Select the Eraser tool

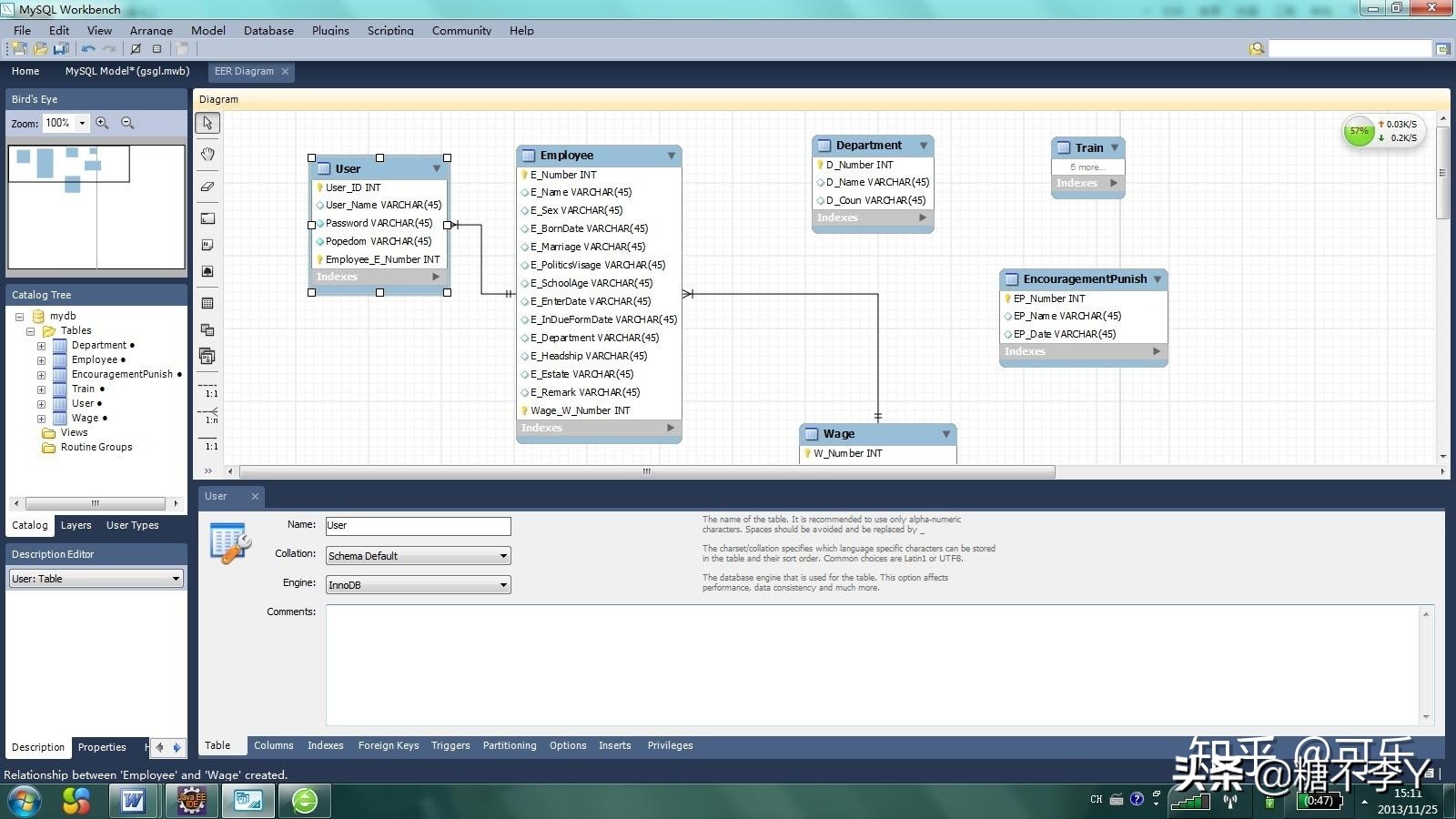click(x=207, y=187)
